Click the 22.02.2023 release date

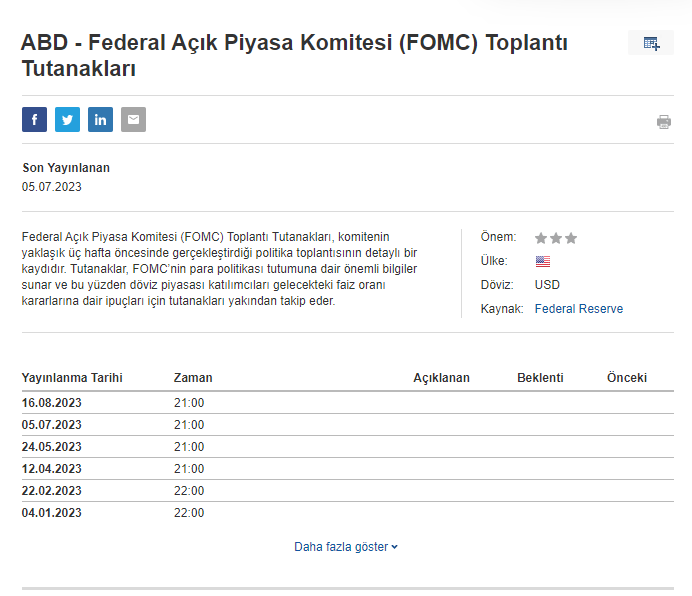click(x=52, y=491)
